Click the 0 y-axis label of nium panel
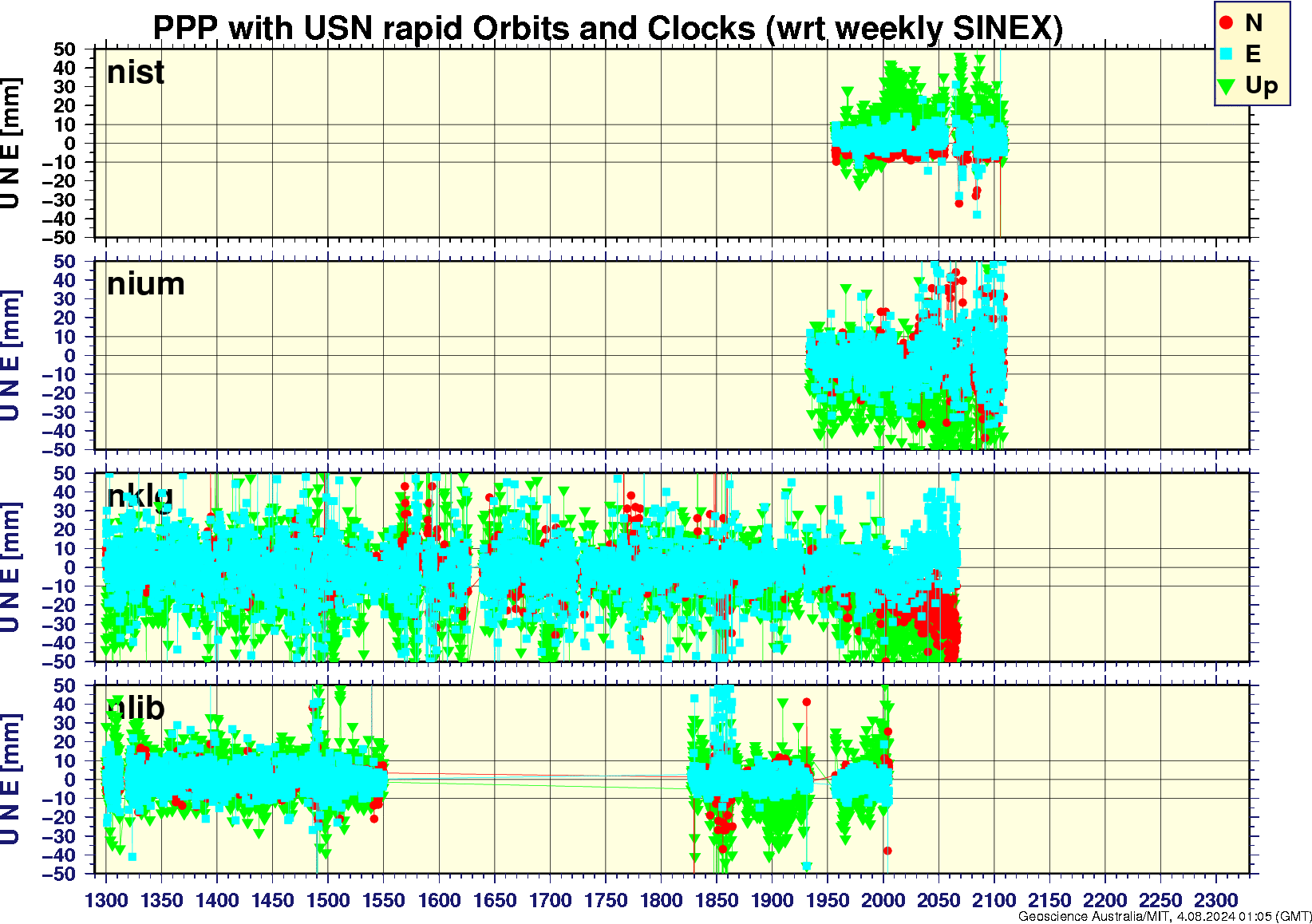This screenshot has height=924, width=1312. coord(70,356)
